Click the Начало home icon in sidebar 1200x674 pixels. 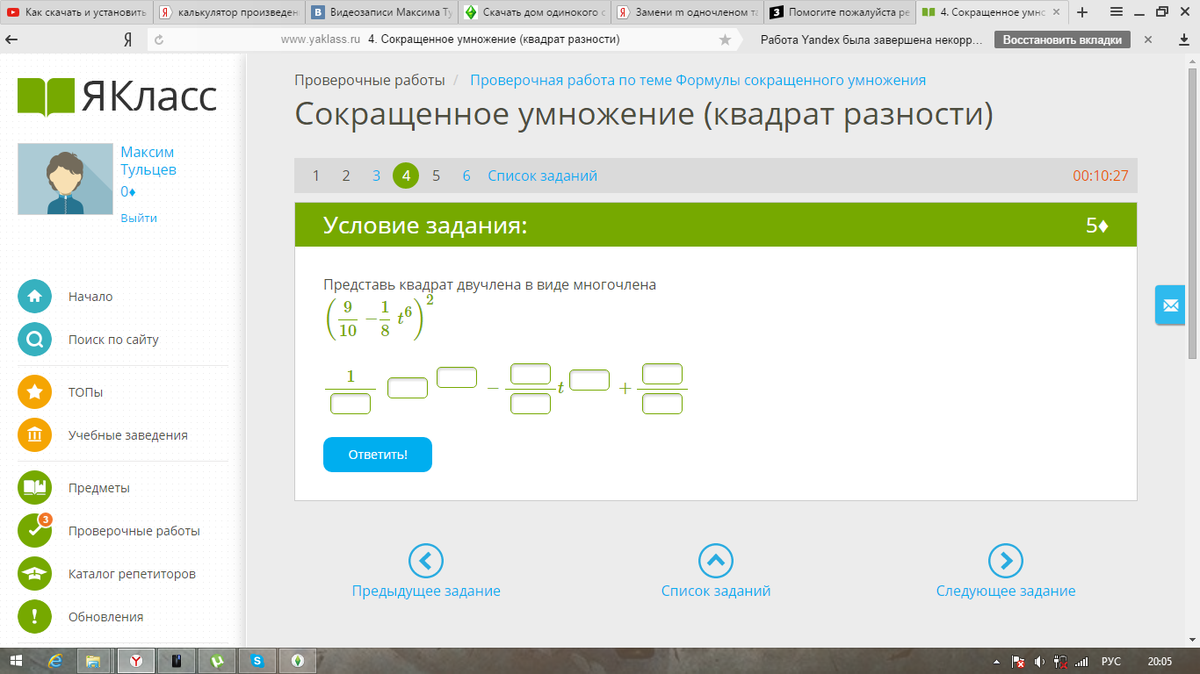point(34,297)
